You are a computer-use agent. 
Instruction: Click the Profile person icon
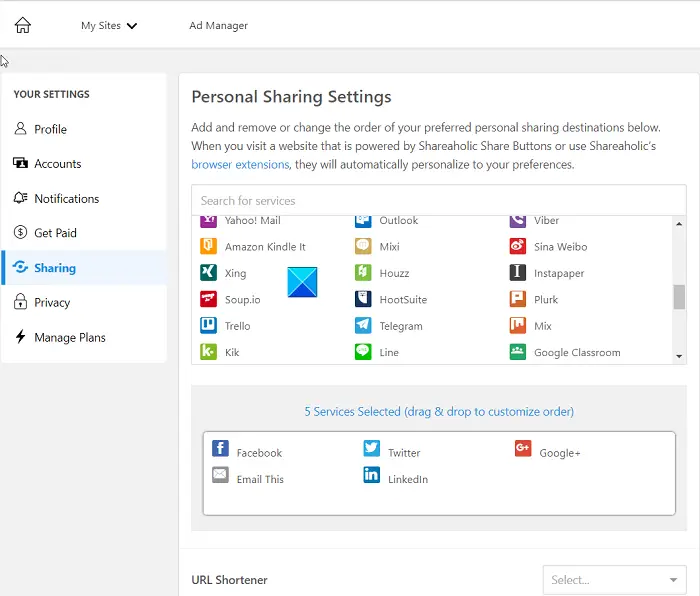click(20, 129)
